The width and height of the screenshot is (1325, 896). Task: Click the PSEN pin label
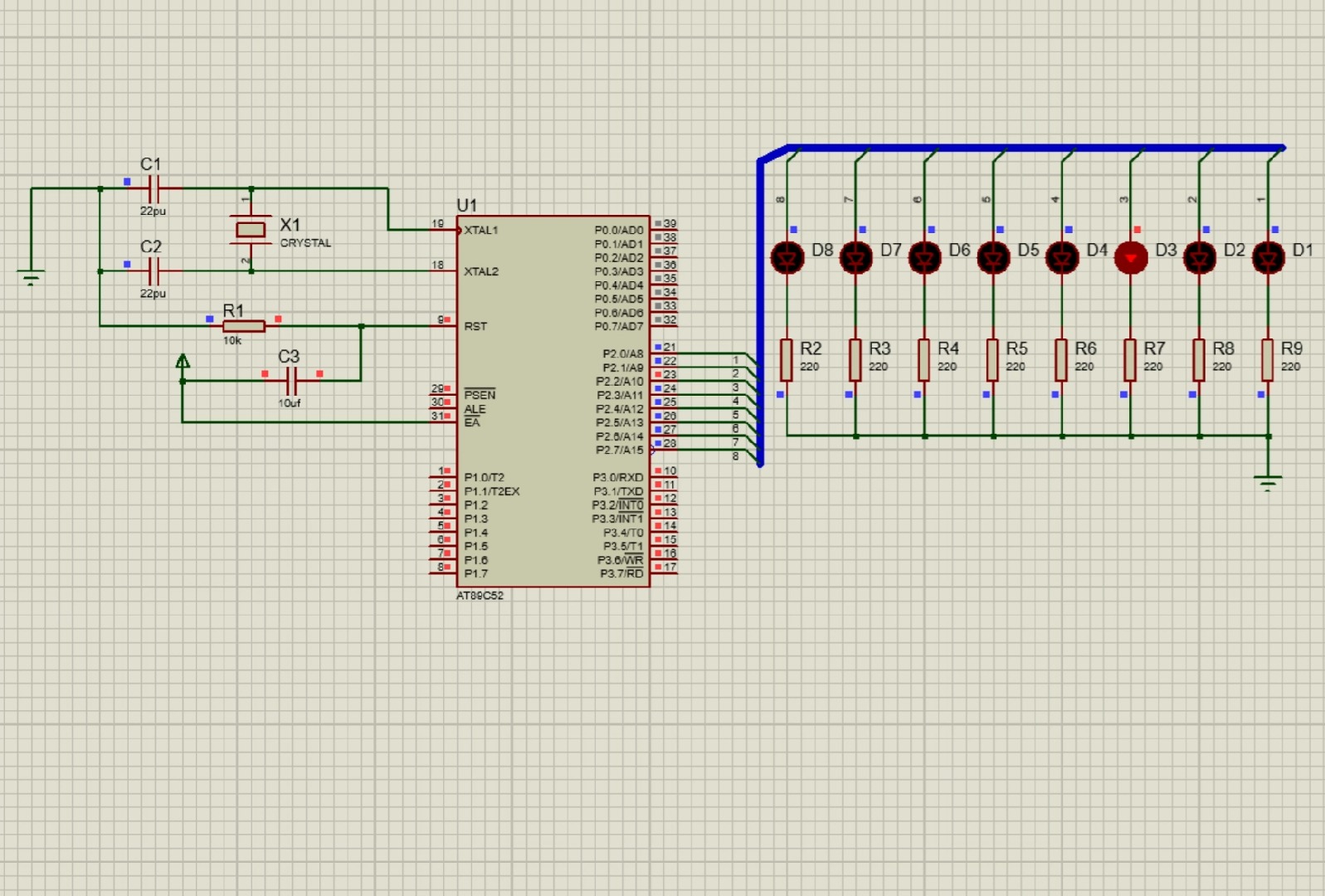480,395
